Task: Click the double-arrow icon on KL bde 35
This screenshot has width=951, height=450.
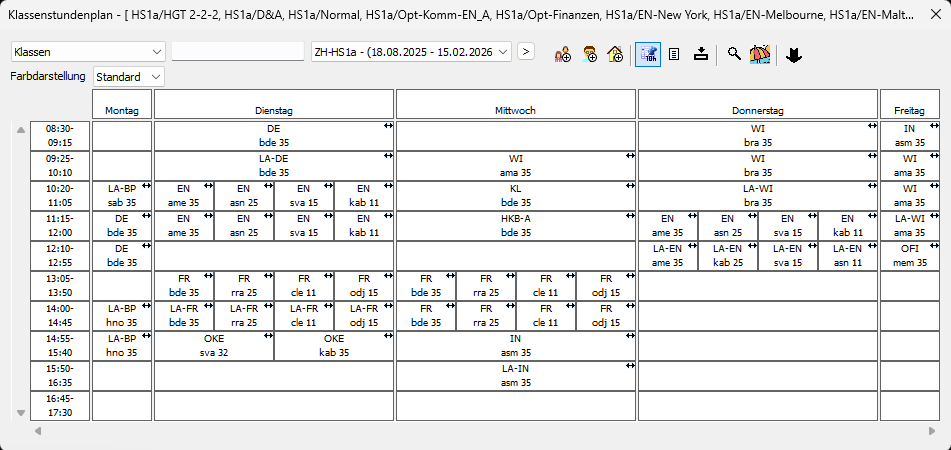Action: tap(630, 186)
